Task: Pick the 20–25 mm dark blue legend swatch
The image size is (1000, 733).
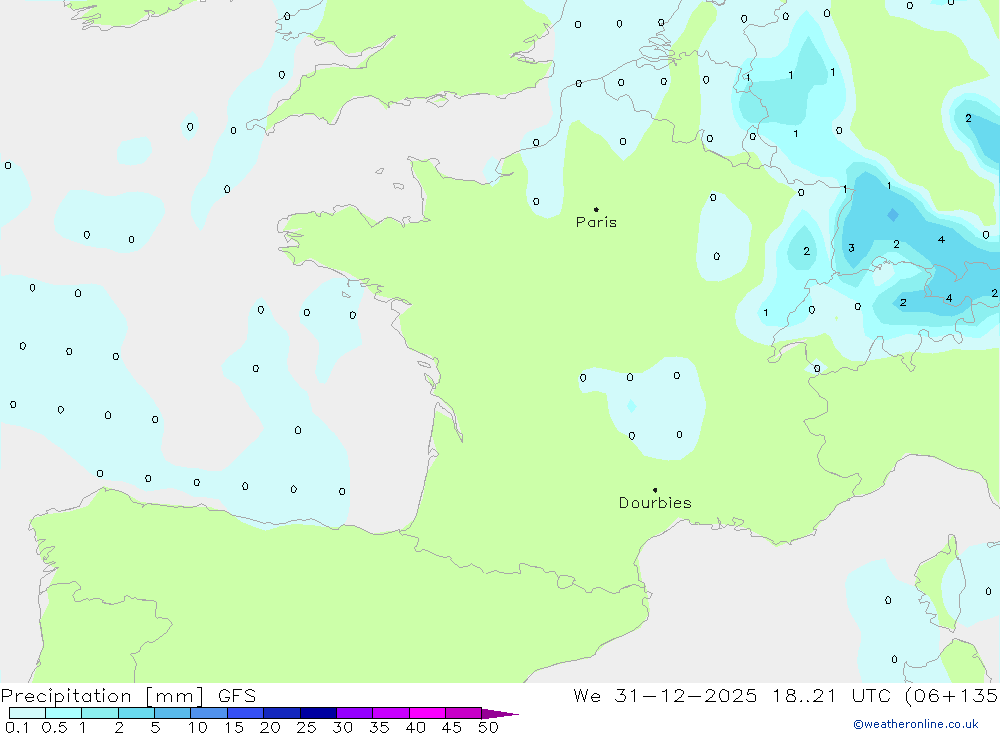Action: 282,713
